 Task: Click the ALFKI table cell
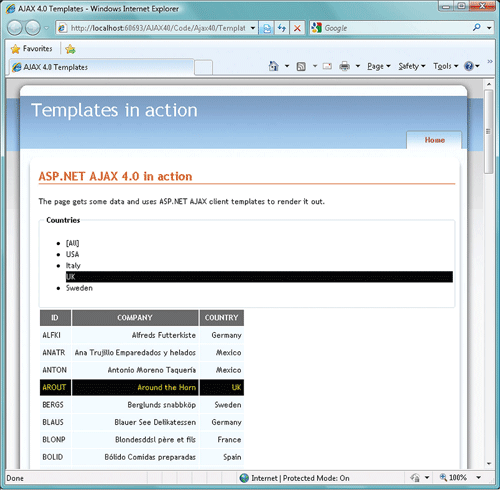click(x=55, y=335)
